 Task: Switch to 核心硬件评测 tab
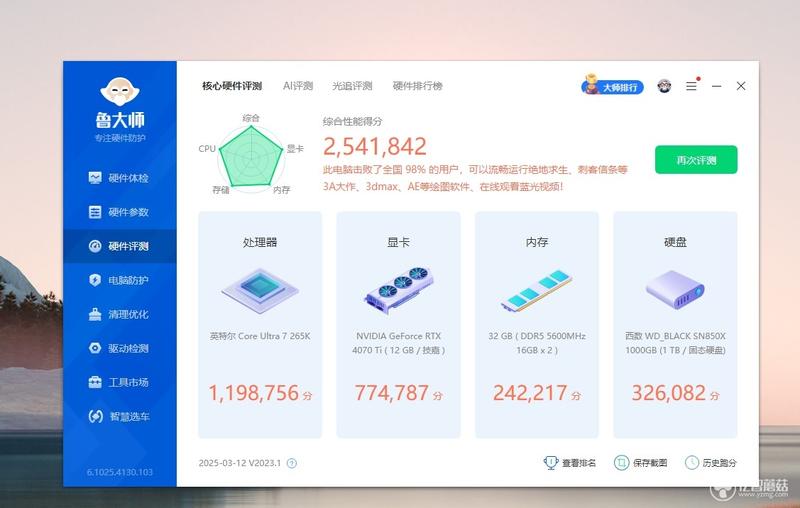coord(232,86)
